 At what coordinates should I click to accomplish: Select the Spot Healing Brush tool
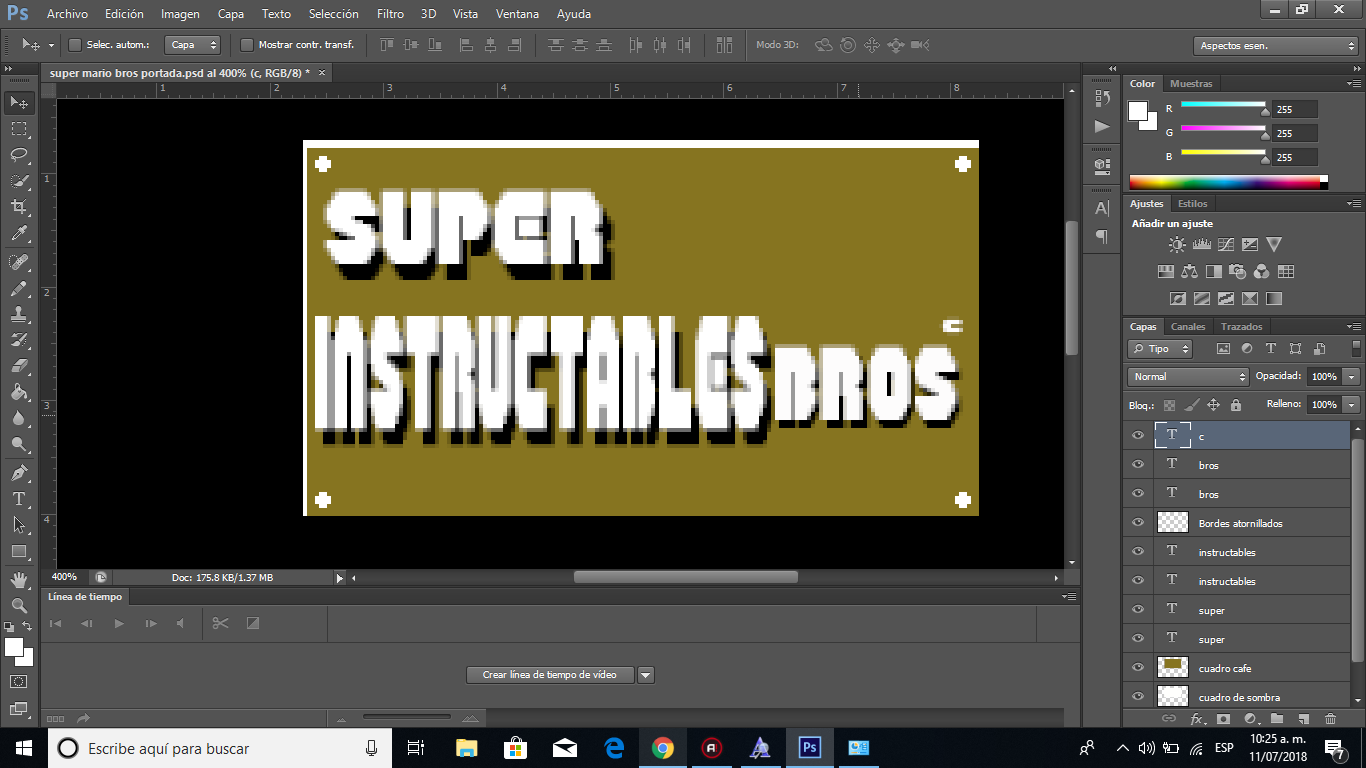(x=18, y=262)
